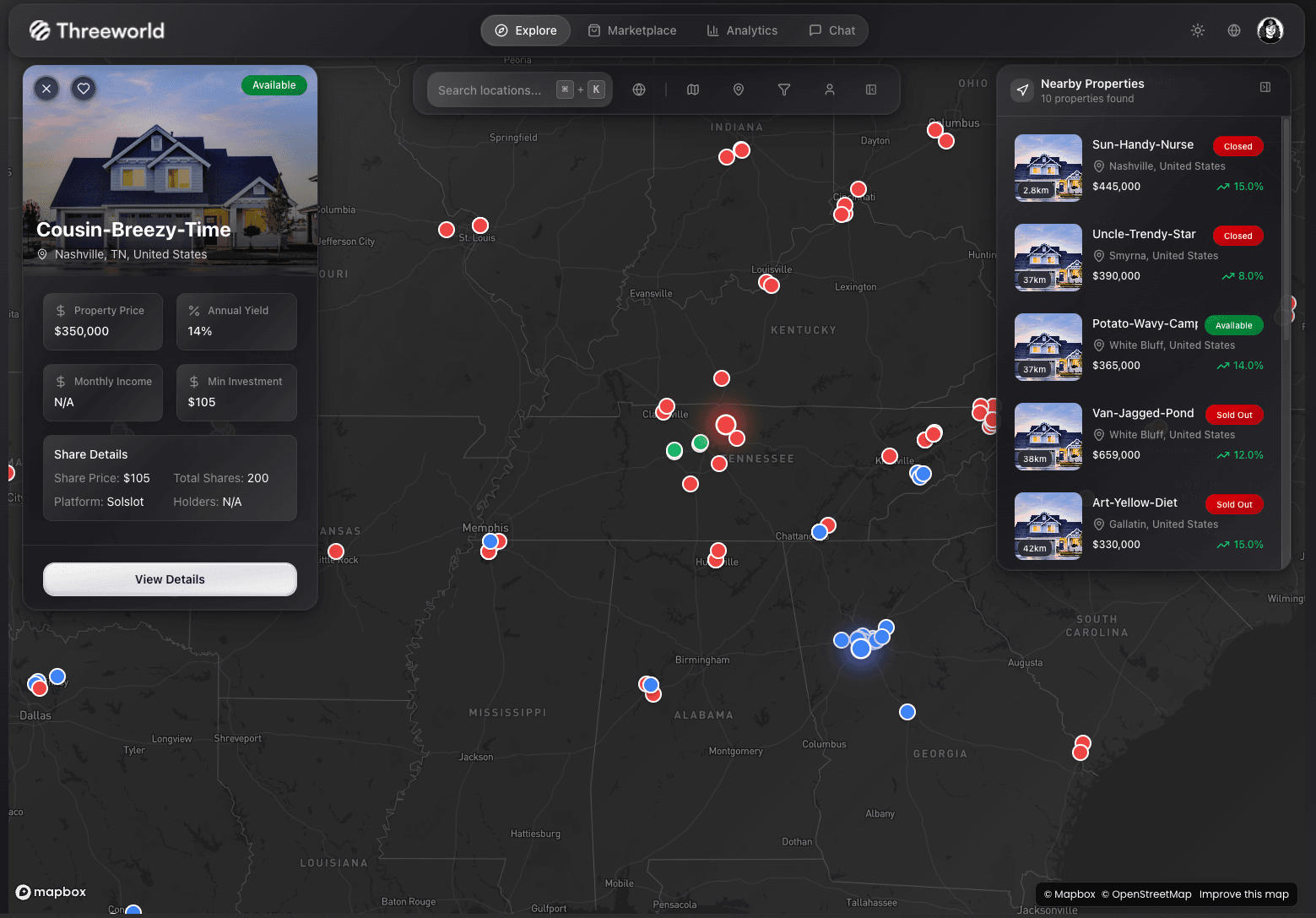Image resolution: width=1316 pixels, height=918 pixels.
Task: Open the navigation icon on the Nearby Properties header
Action: coord(1021,90)
